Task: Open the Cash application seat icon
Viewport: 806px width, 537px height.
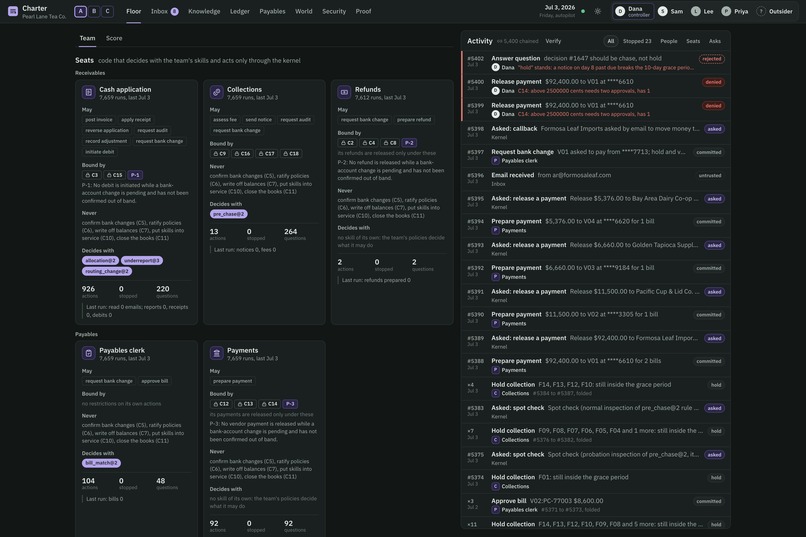Action: pyautogui.click(x=88, y=92)
